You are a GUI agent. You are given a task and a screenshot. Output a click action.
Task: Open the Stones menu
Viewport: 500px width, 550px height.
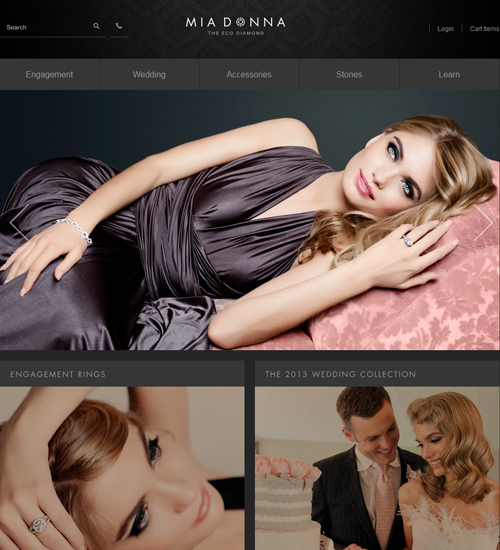click(349, 74)
